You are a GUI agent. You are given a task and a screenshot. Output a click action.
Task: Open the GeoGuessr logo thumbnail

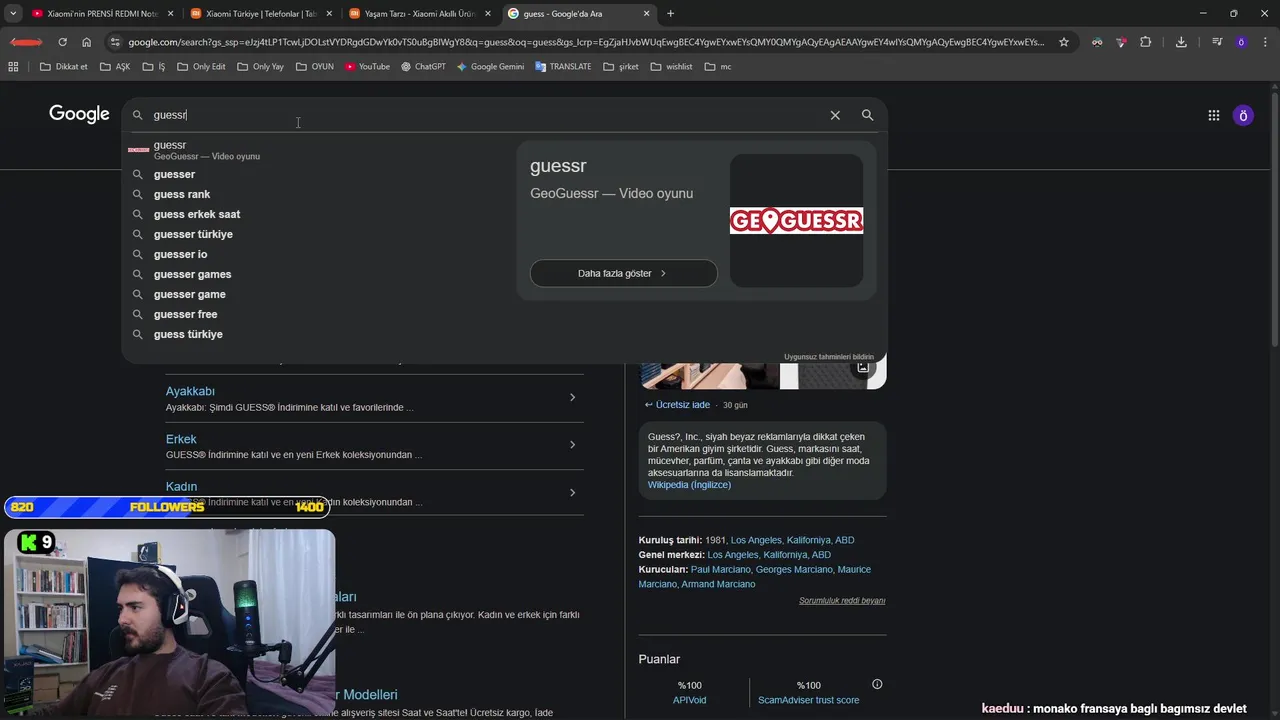tap(796, 220)
